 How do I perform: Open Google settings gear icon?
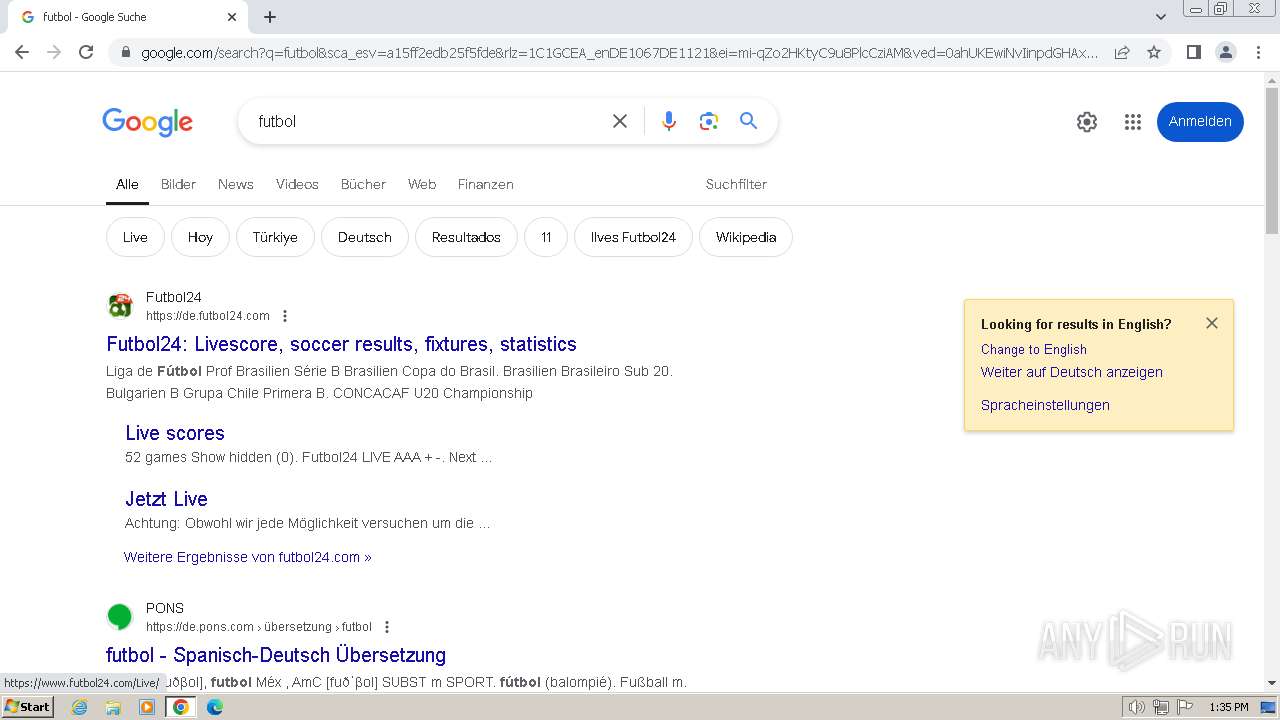1087,122
